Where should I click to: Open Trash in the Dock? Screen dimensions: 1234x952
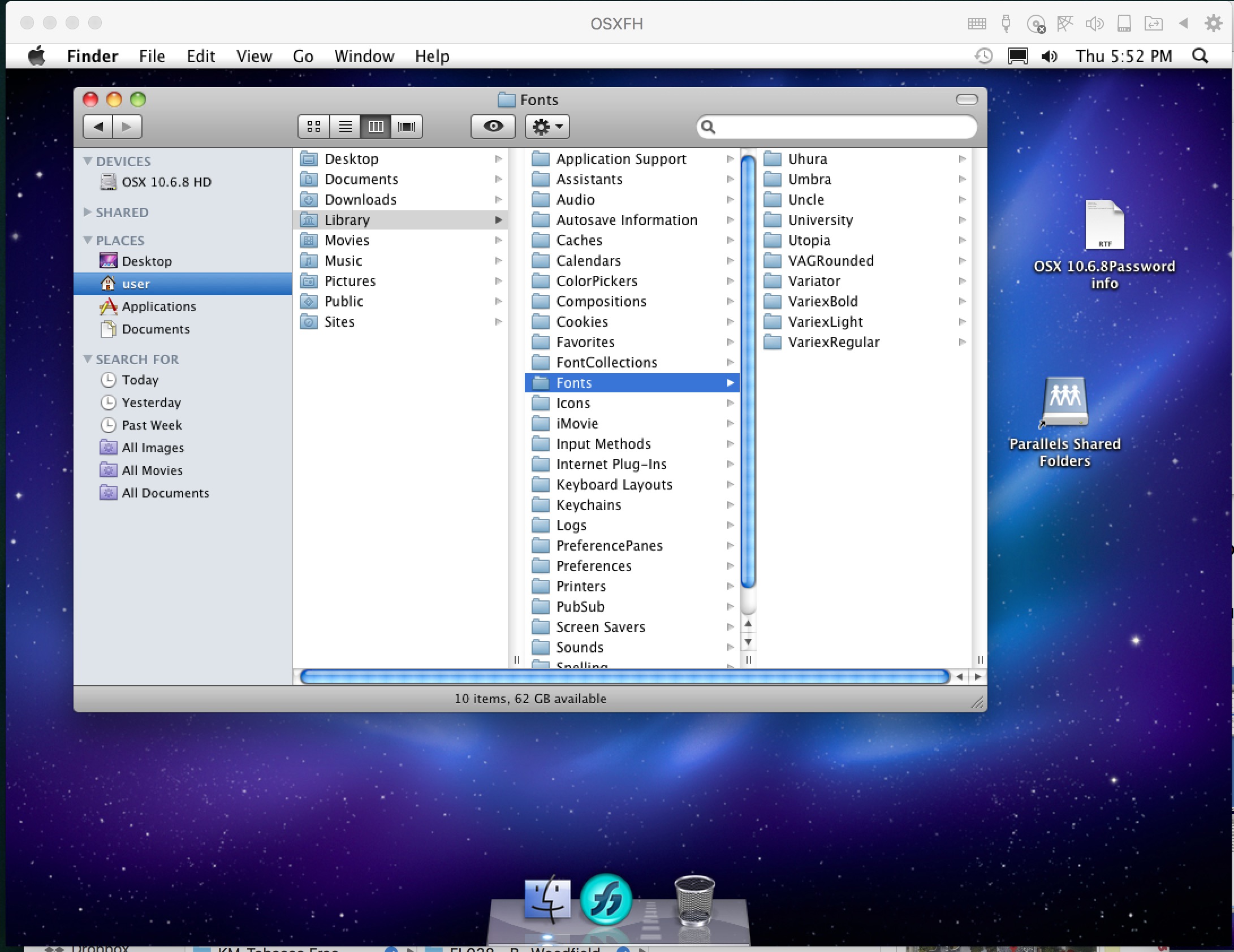pyautogui.click(x=694, y=900)
